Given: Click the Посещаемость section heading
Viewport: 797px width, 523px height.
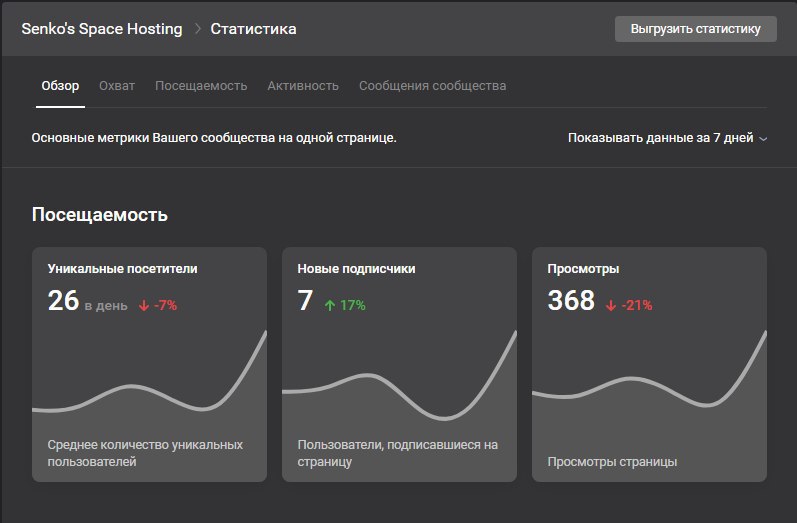Looking at the screenshot, I should click(100, 214).
